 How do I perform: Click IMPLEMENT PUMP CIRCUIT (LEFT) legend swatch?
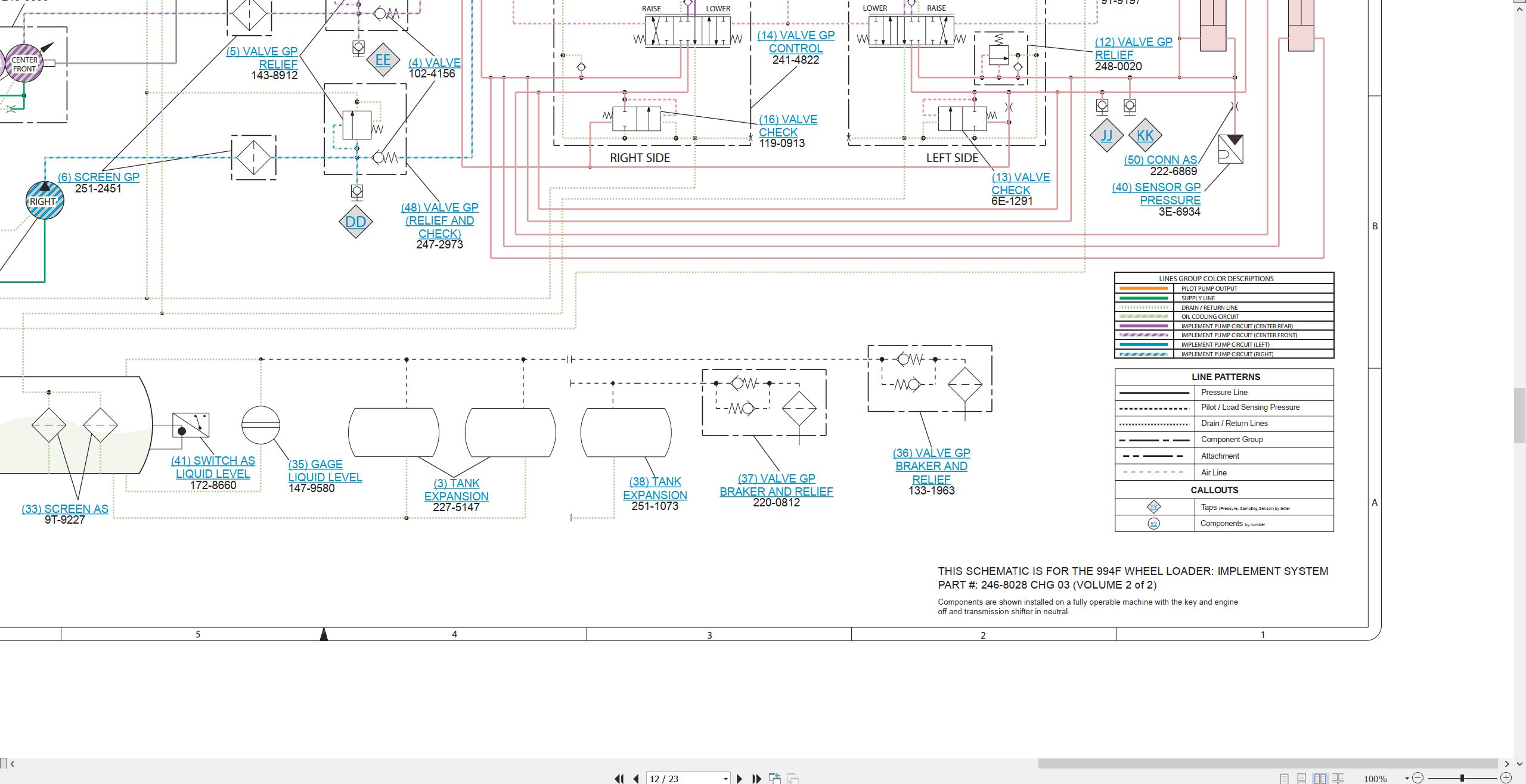click(x=1144, y=344)
